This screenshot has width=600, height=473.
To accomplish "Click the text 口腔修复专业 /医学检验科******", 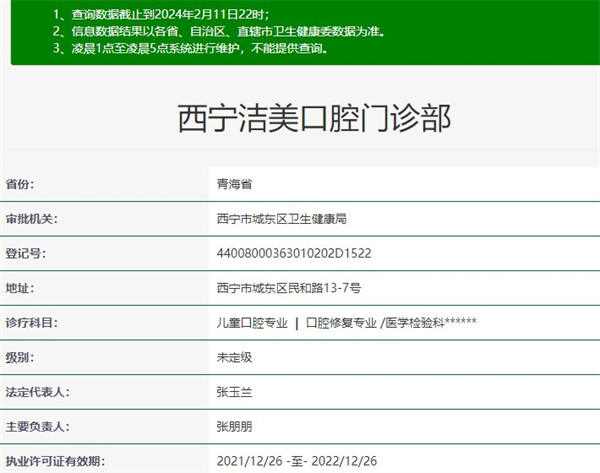I will [391, 323].
